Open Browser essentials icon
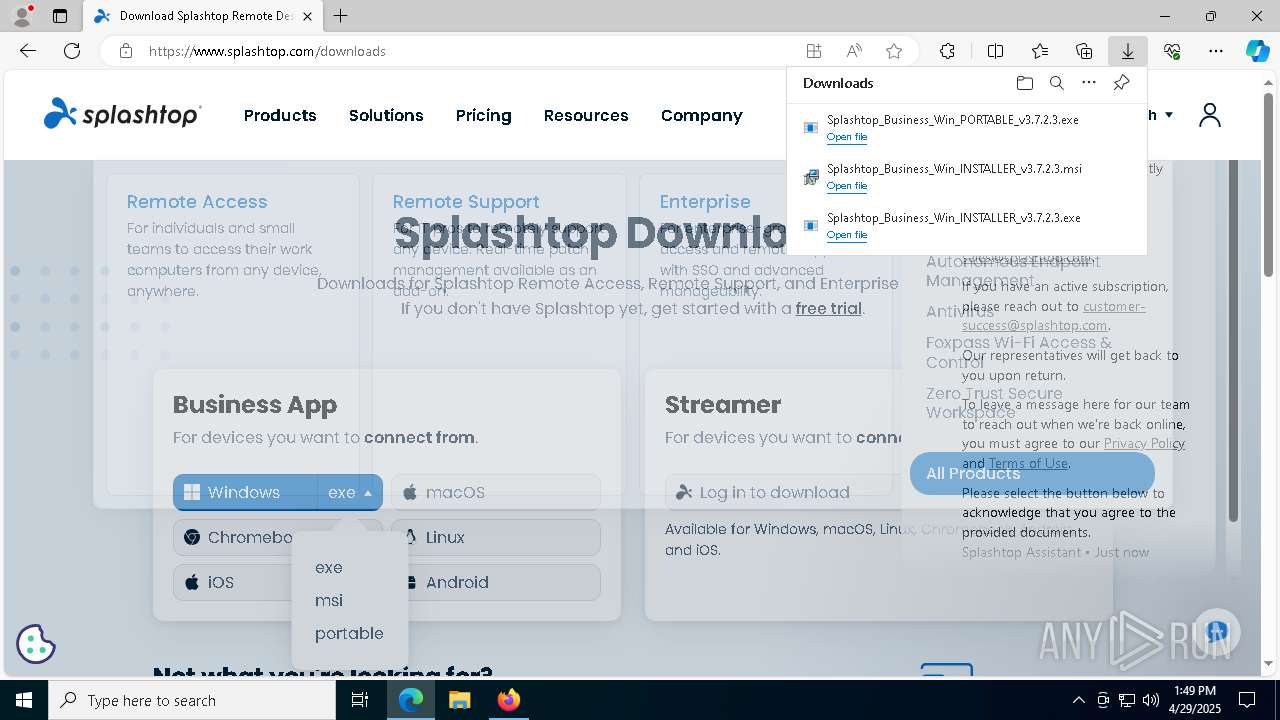The image size is (1280, 720). [1172, 51]
